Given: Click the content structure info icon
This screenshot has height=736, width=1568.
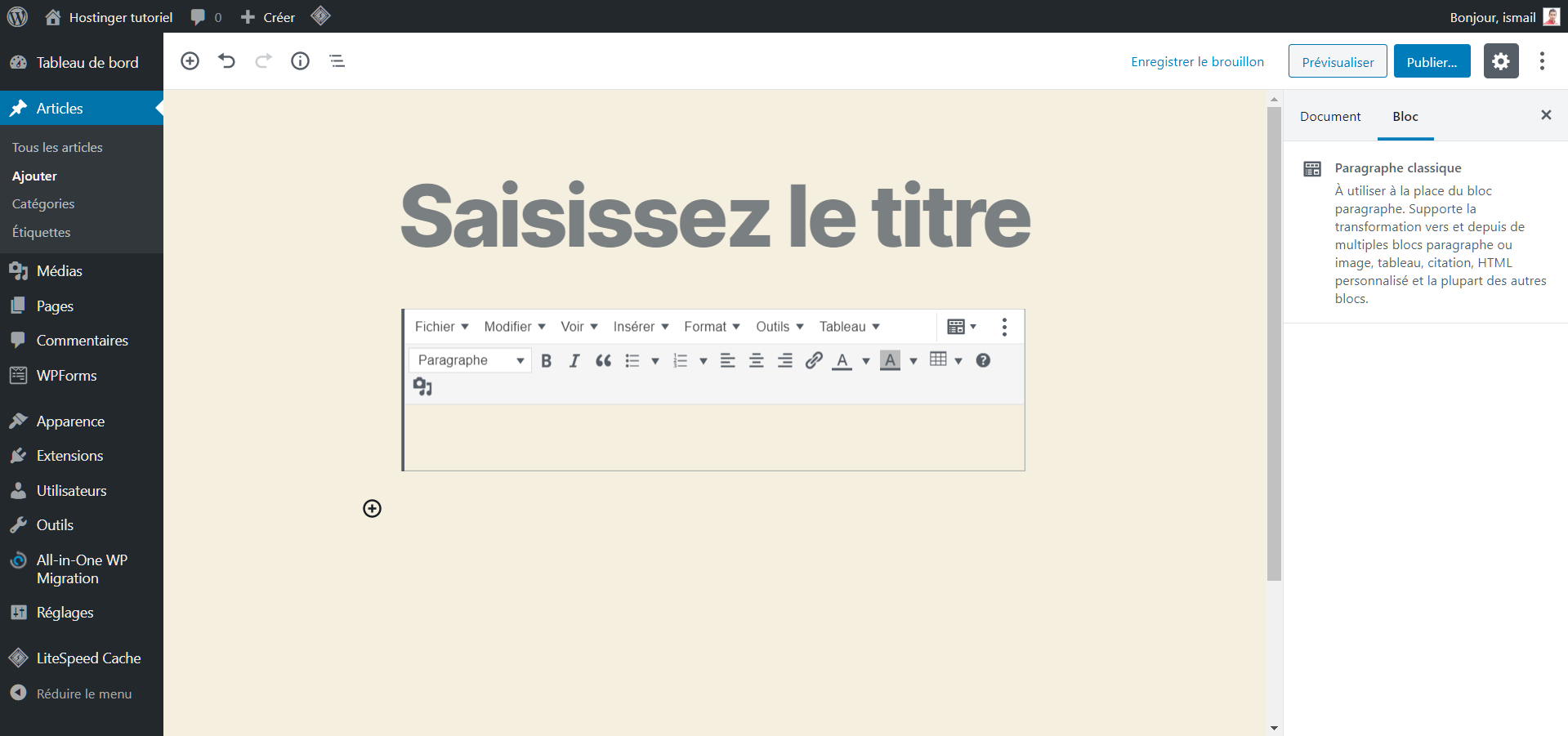Looking at the screenshot, I should point(300,60).
